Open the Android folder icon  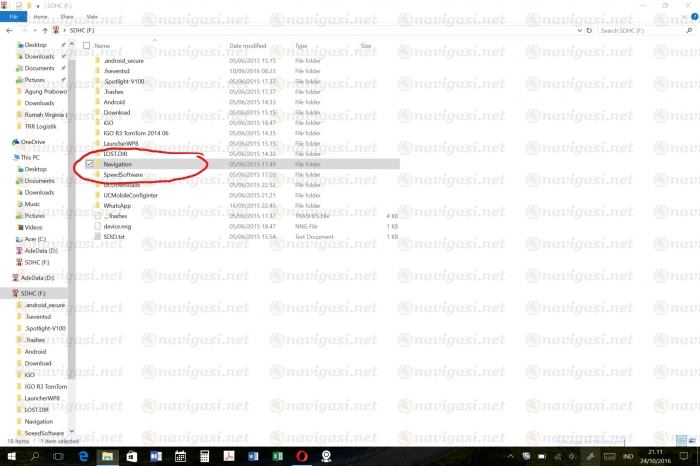(x=97, y=102)
